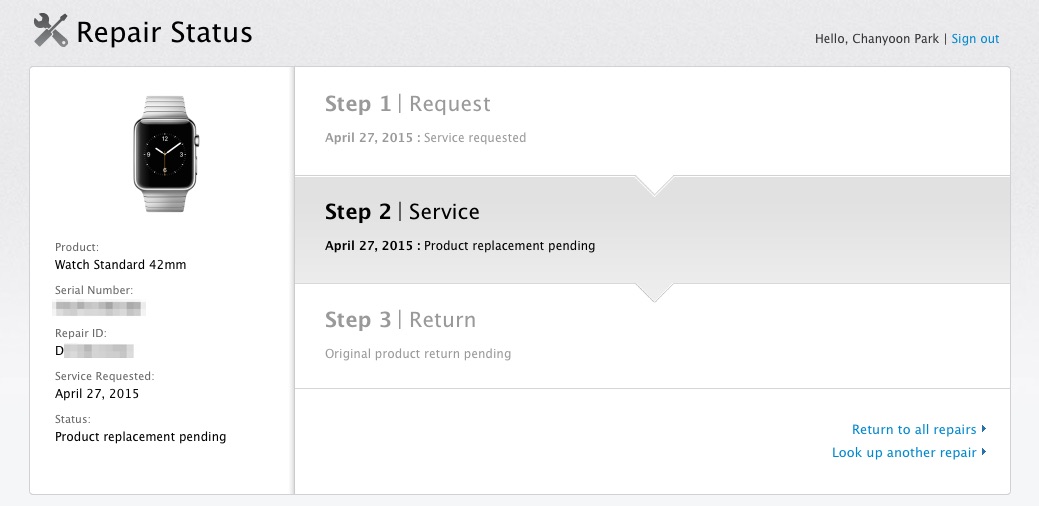Click the wrench and screwdriver repair icon

pyautogui.click(x=50, y=31)
